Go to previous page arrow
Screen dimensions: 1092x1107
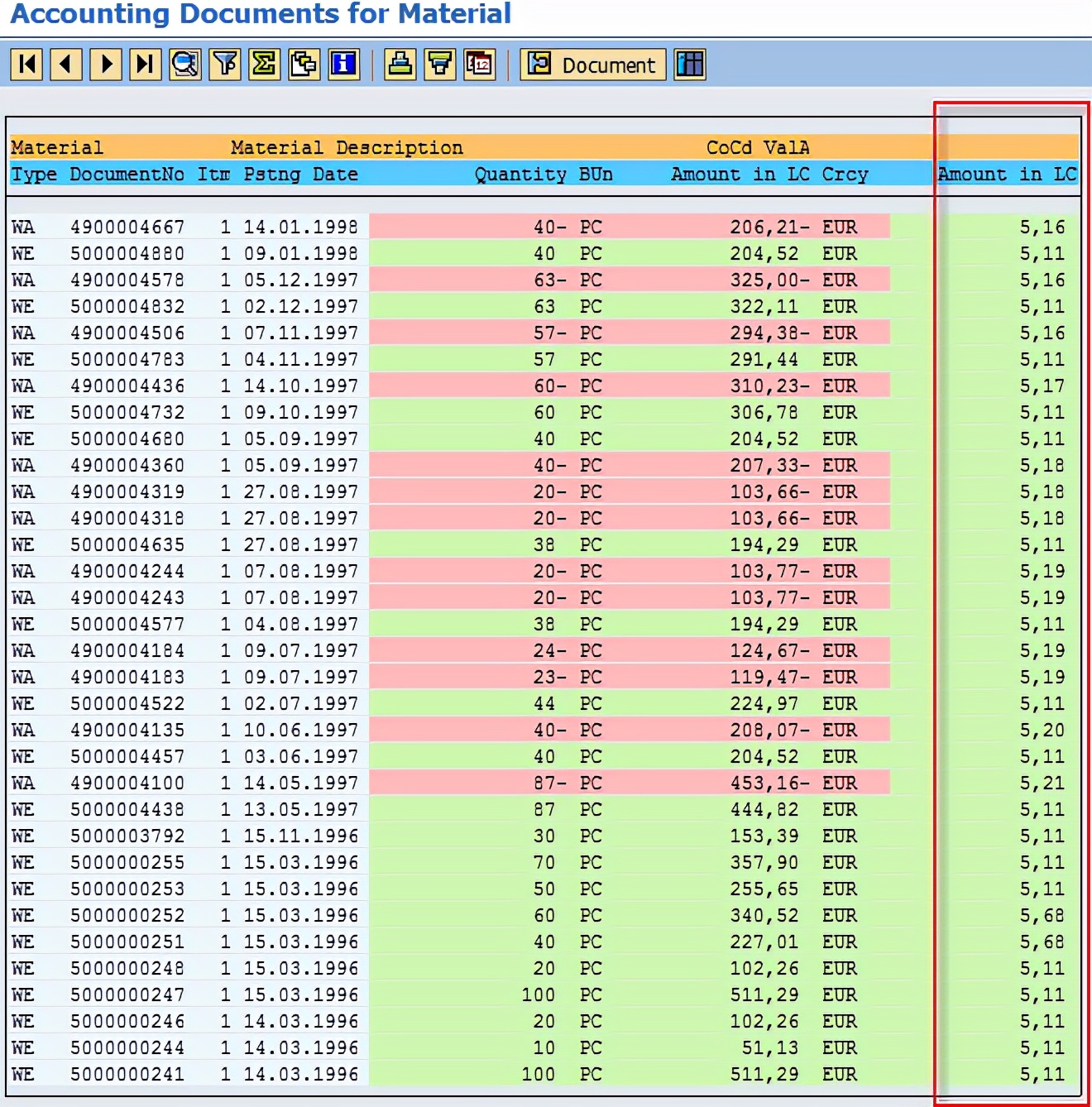(x=66, y=65)
